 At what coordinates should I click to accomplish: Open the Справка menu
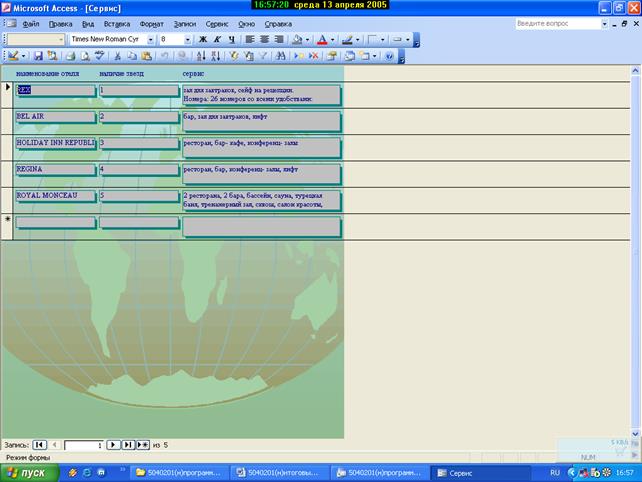[x=278, y=24]
